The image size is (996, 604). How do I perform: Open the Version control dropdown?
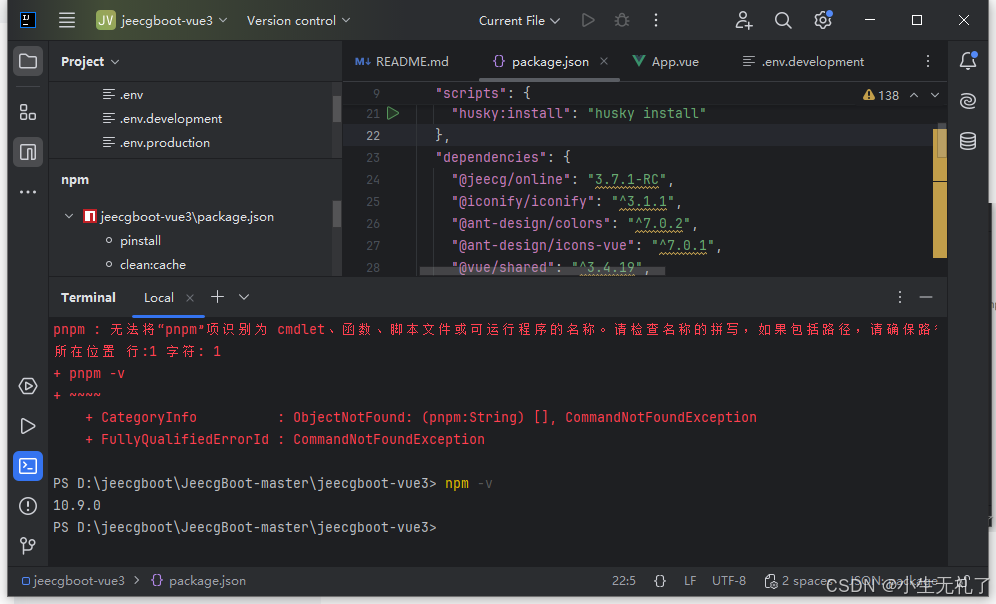coord(298,20)
